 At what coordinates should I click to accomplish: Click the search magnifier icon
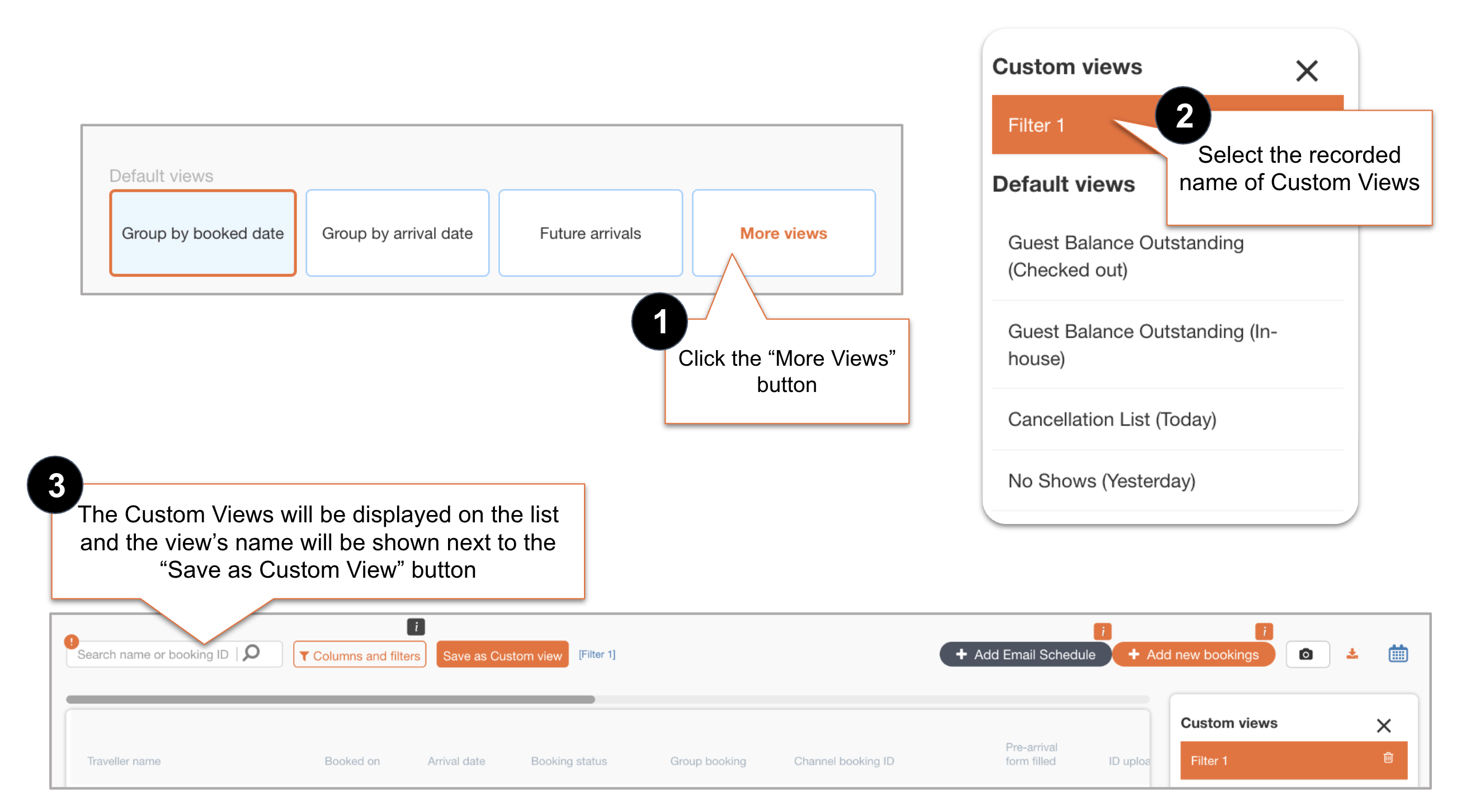(x=251, y=653)
